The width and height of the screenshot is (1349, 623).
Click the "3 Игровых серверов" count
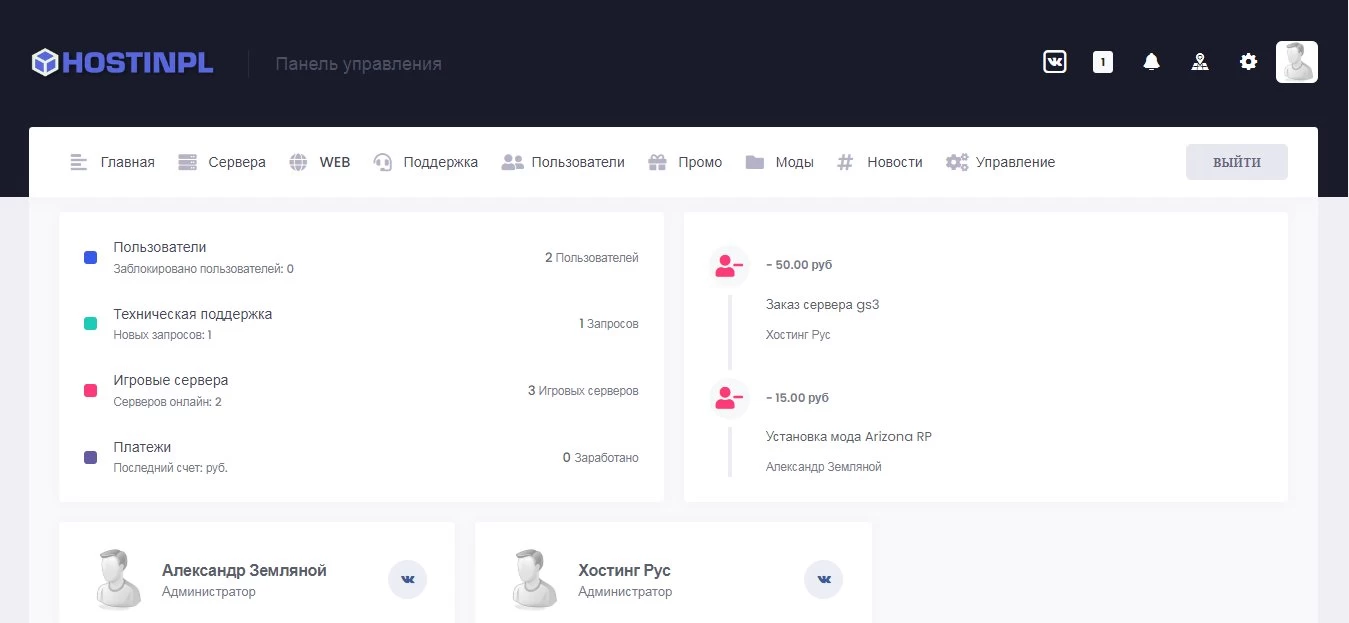583,391
